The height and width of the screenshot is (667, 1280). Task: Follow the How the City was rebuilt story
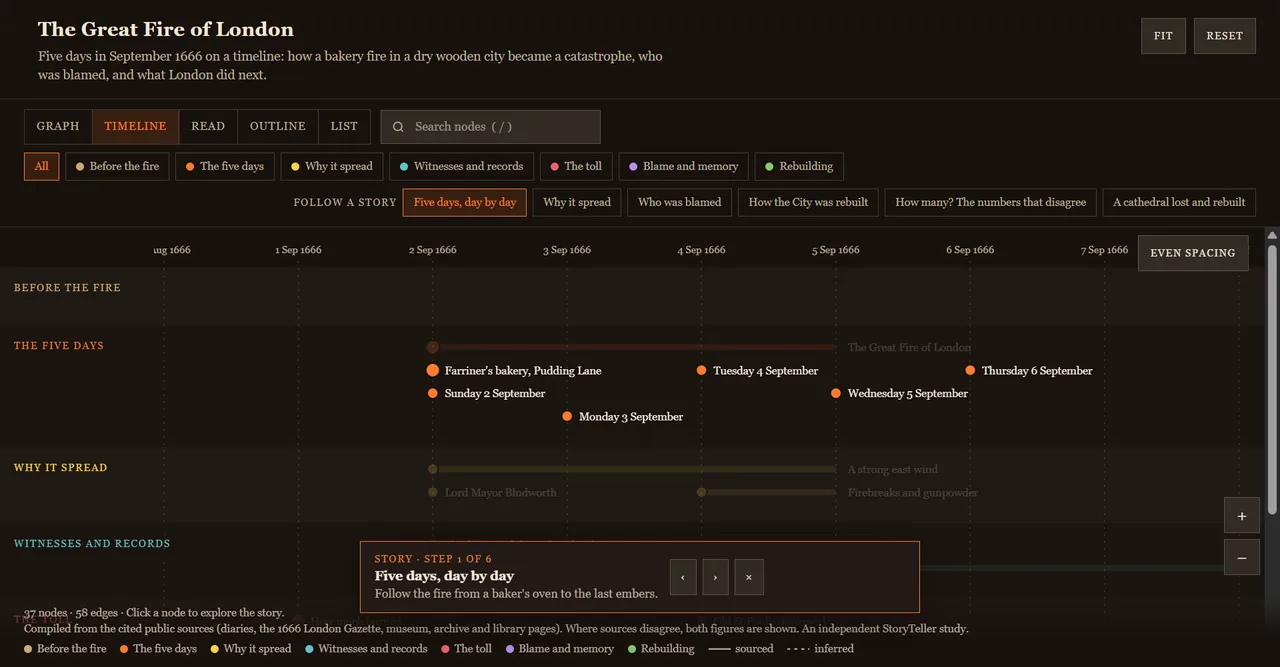[x=809, y=202]
